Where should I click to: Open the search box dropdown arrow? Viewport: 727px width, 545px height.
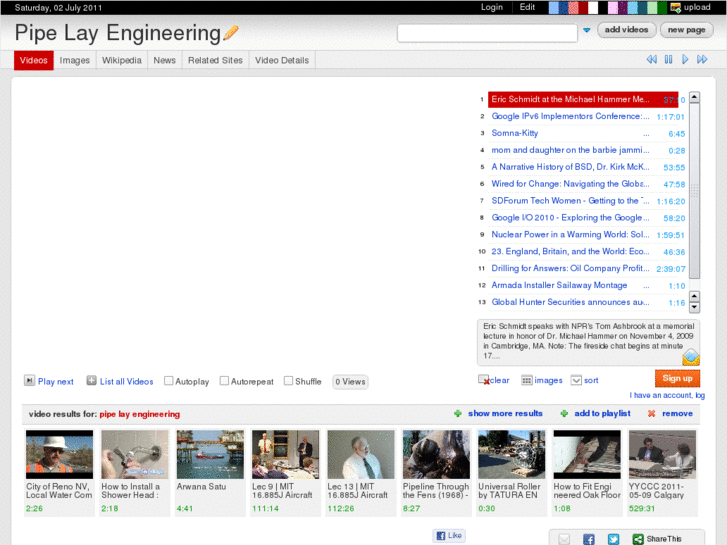pyautogui.click(x=587, y=31)
